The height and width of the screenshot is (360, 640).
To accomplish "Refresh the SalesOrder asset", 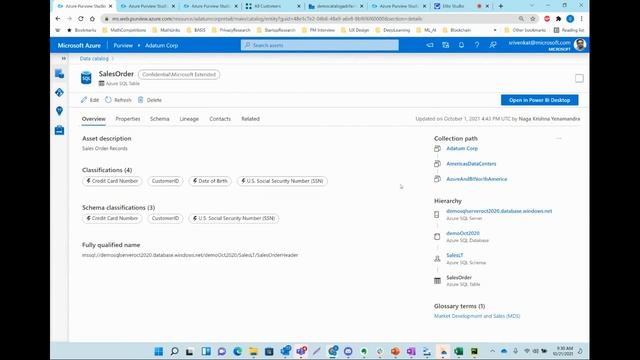I will [x=118, y=100].
